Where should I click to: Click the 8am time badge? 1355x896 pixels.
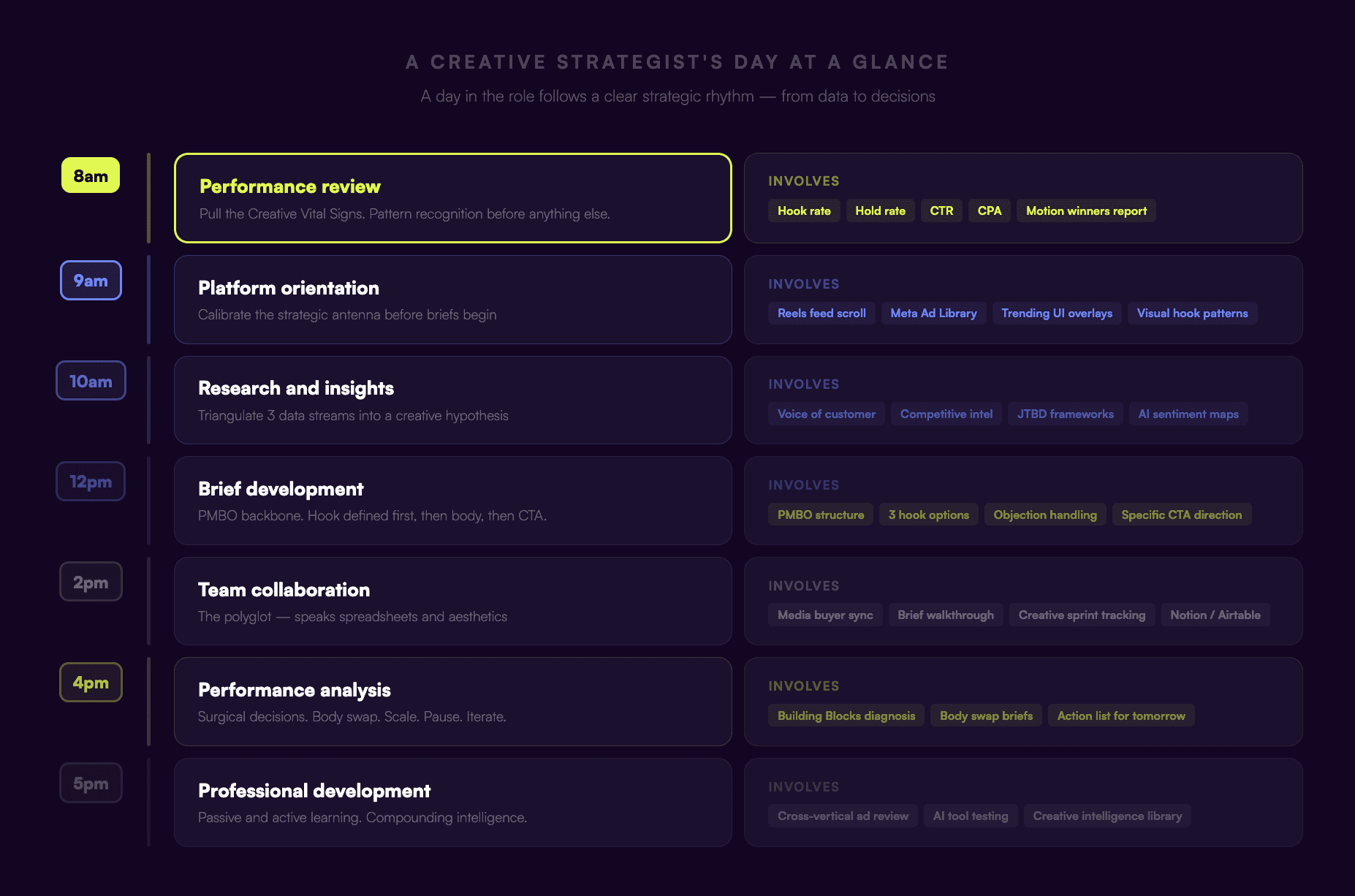(91, 176)
